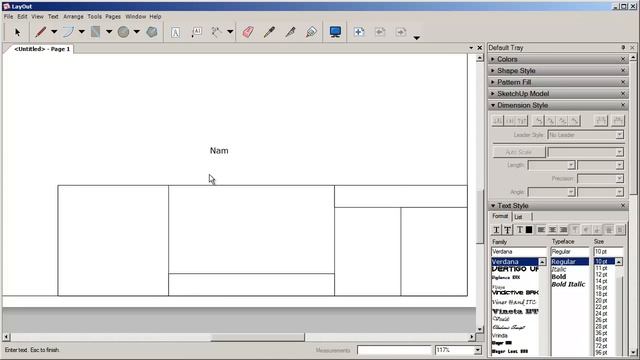Choose the red Line pencil tool

(40, 32)
